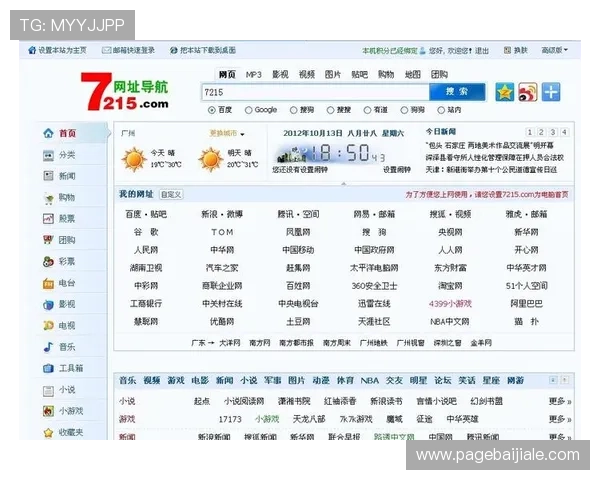This screenshot has height=480, width=600.
Task: Click the 搜索 search button
Action: click(x=457, y=92)
